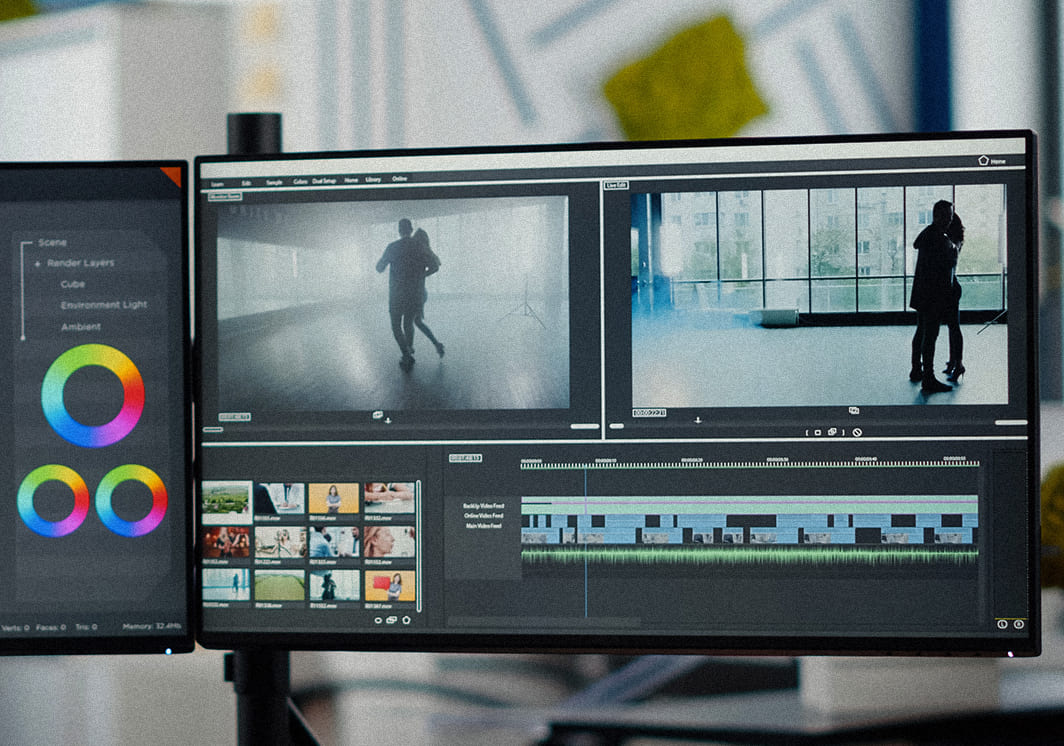This screenshot has height=746, width=1064.
Task: Click the small square icon under the Live Edit preview
Action: tap(817, 432)
